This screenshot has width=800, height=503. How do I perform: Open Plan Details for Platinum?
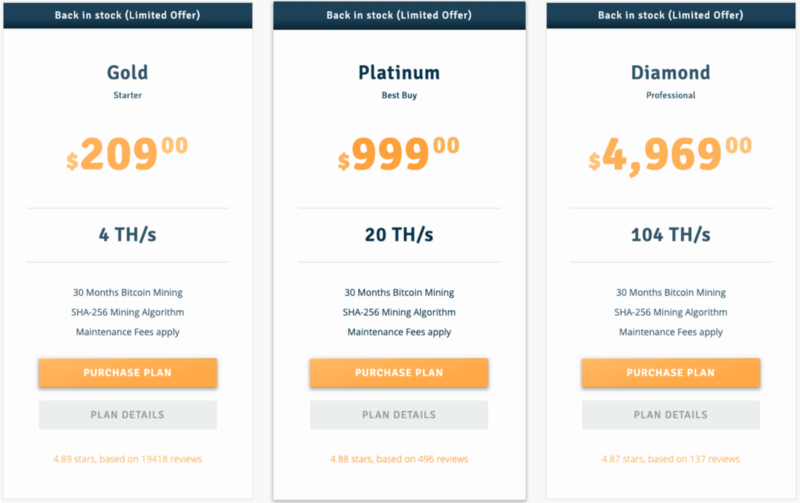tap(399, 415)
